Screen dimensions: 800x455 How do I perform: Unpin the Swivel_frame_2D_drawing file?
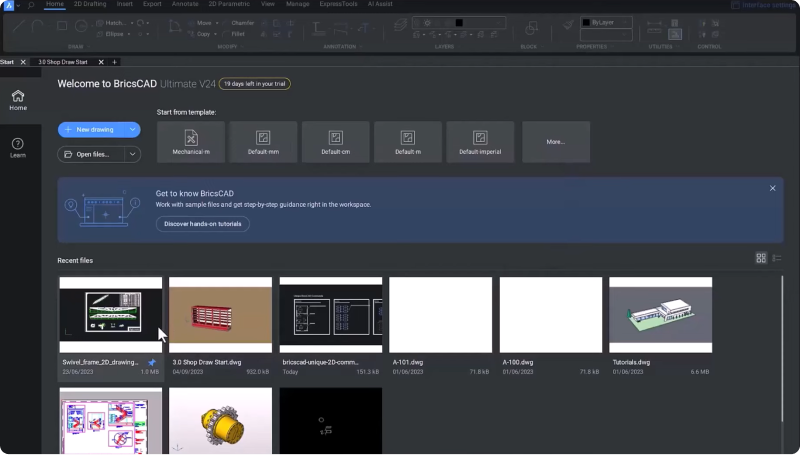click(x=152, y=362)
